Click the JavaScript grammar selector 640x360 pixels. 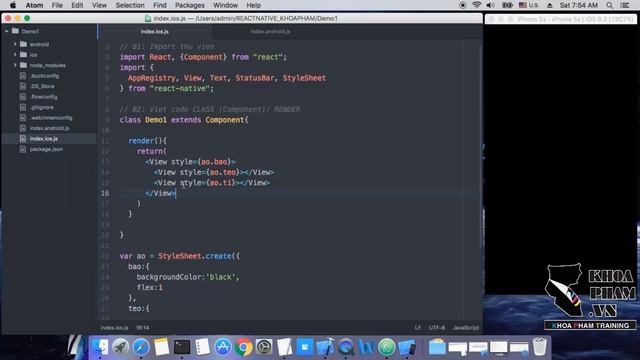466,328
